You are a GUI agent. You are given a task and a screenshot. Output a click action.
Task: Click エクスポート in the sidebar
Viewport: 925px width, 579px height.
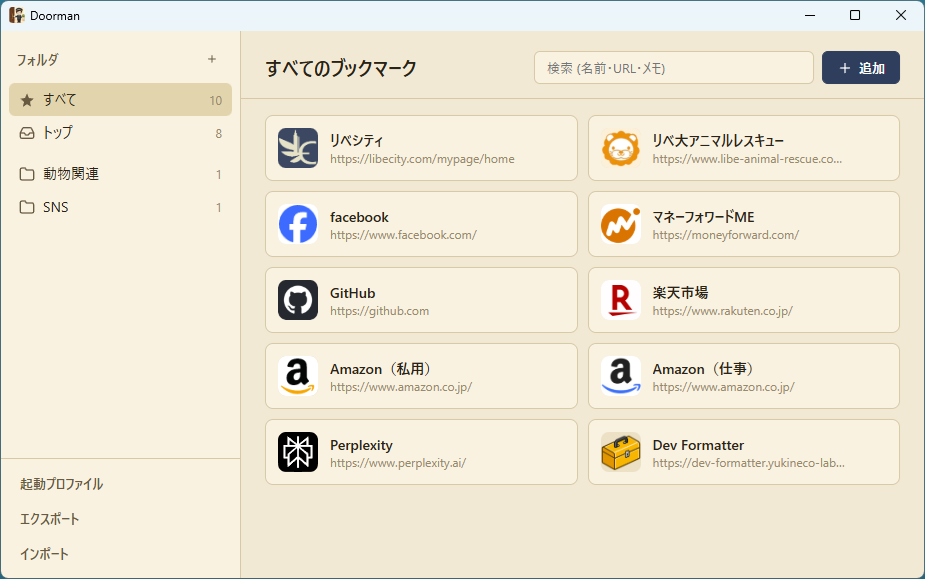(50, 519)
